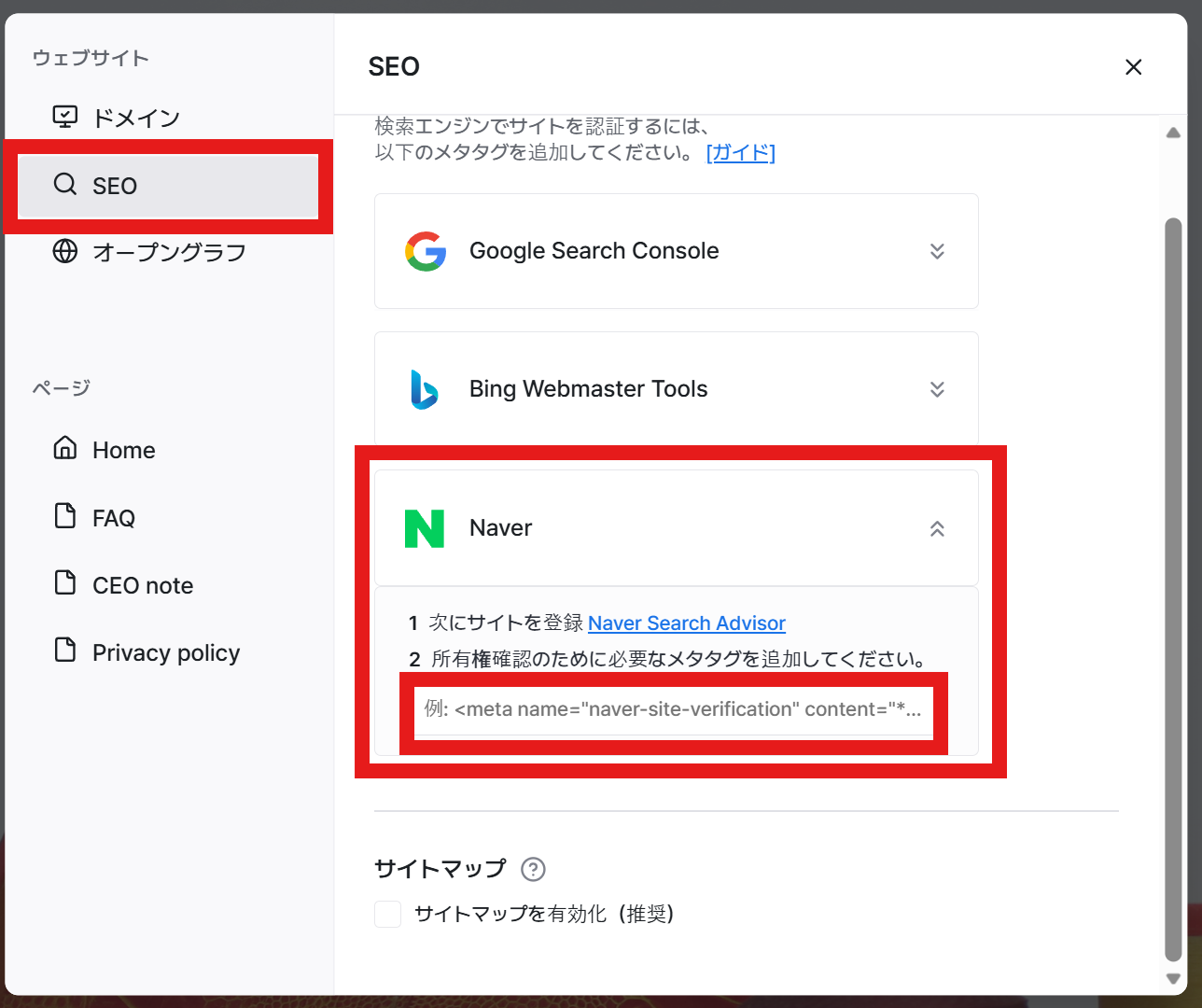
Task: Click the Home page house icon
Action: (65, 448)
